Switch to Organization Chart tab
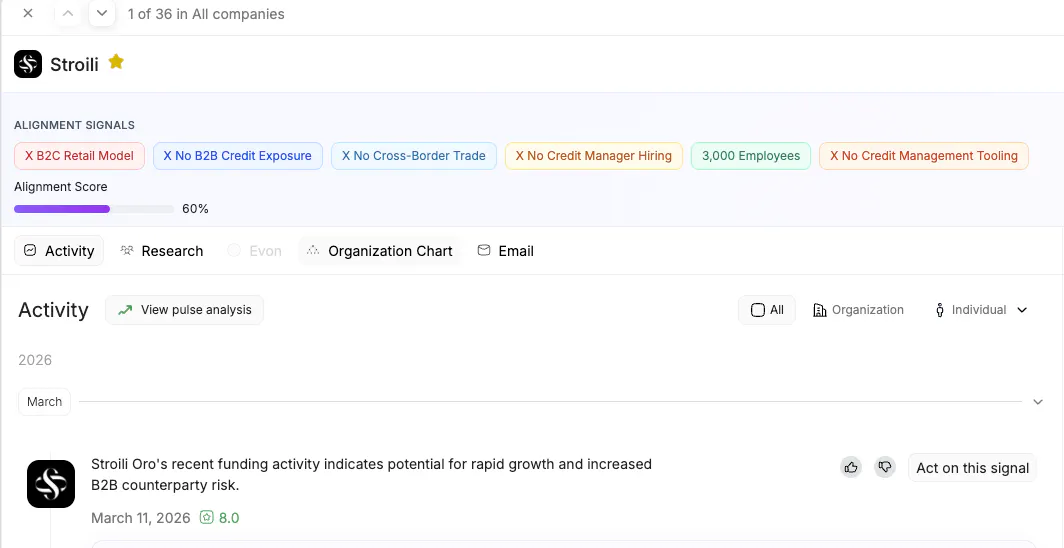 [379, 251]
